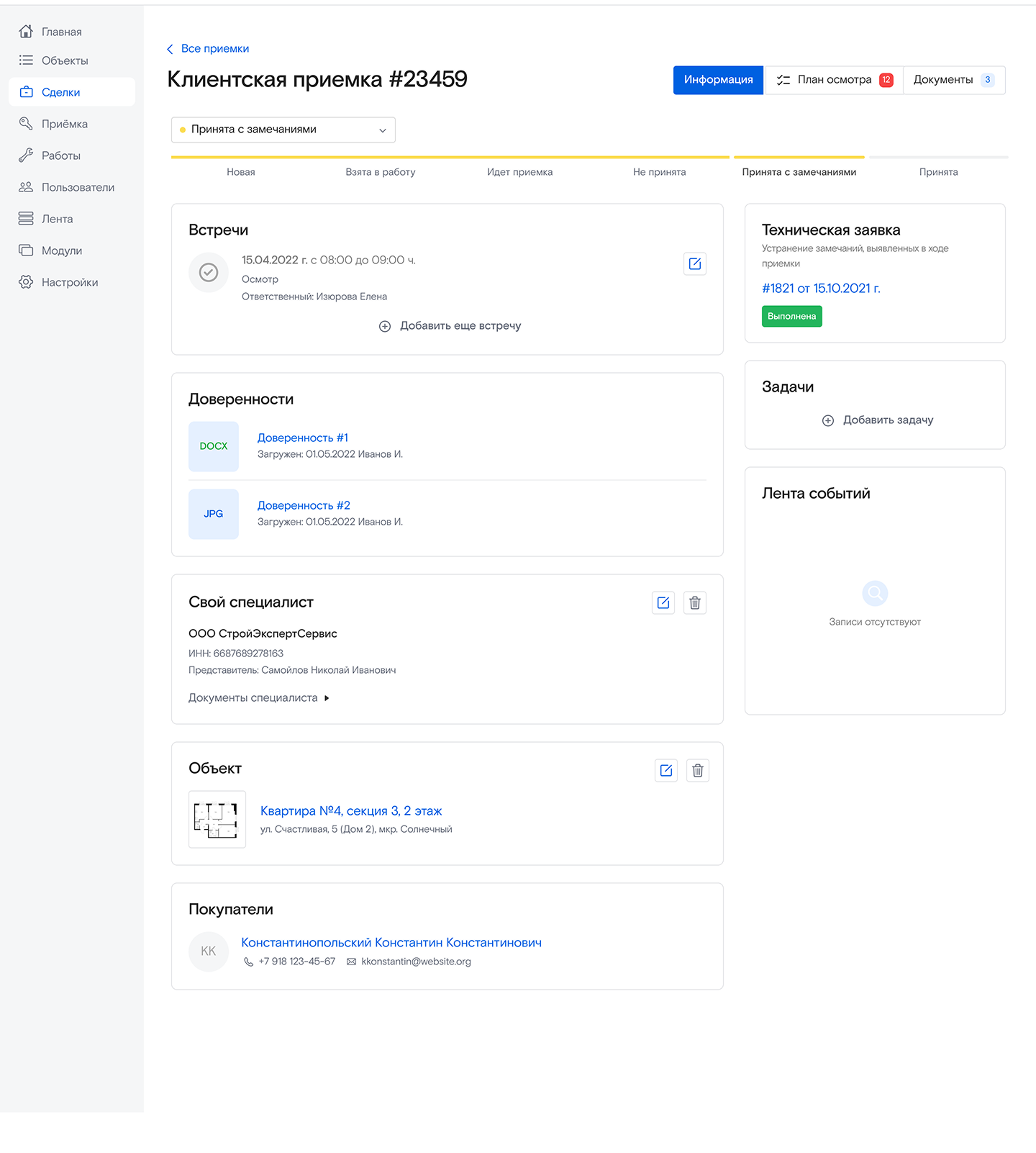Expand Документы специалиста section
This screenshot has width=1036, height=1153.
click(x=259, y=698)
